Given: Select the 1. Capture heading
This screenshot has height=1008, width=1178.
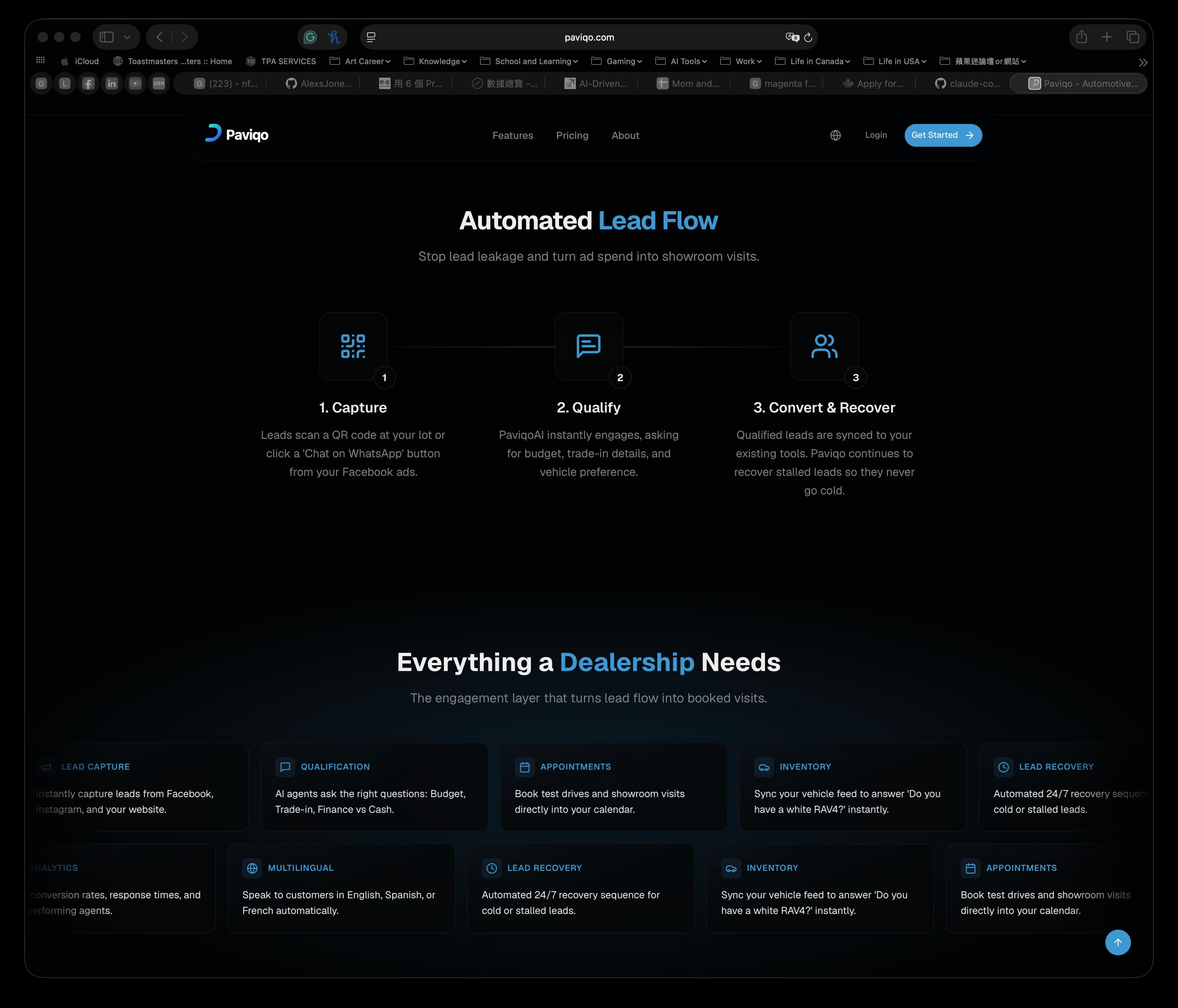Looking at the screenshot, I should [x=353, y=407].
